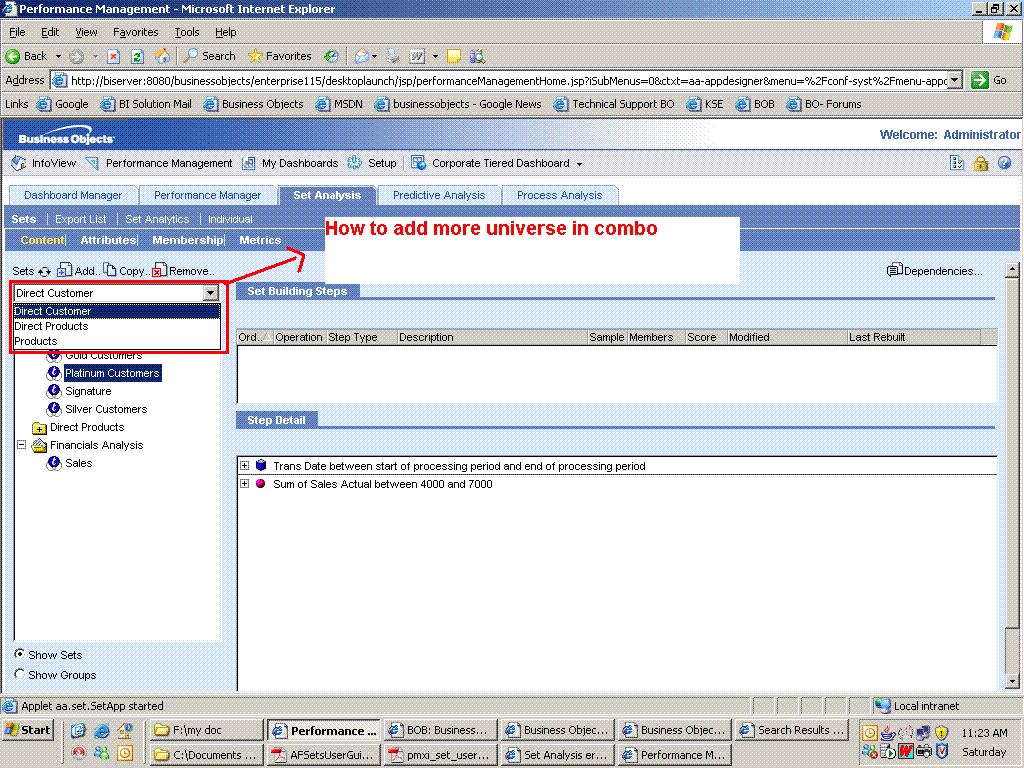Viewport: 1024px width, 768px height.
Task: Click the Remove set icon
Action: coord(160,270)
